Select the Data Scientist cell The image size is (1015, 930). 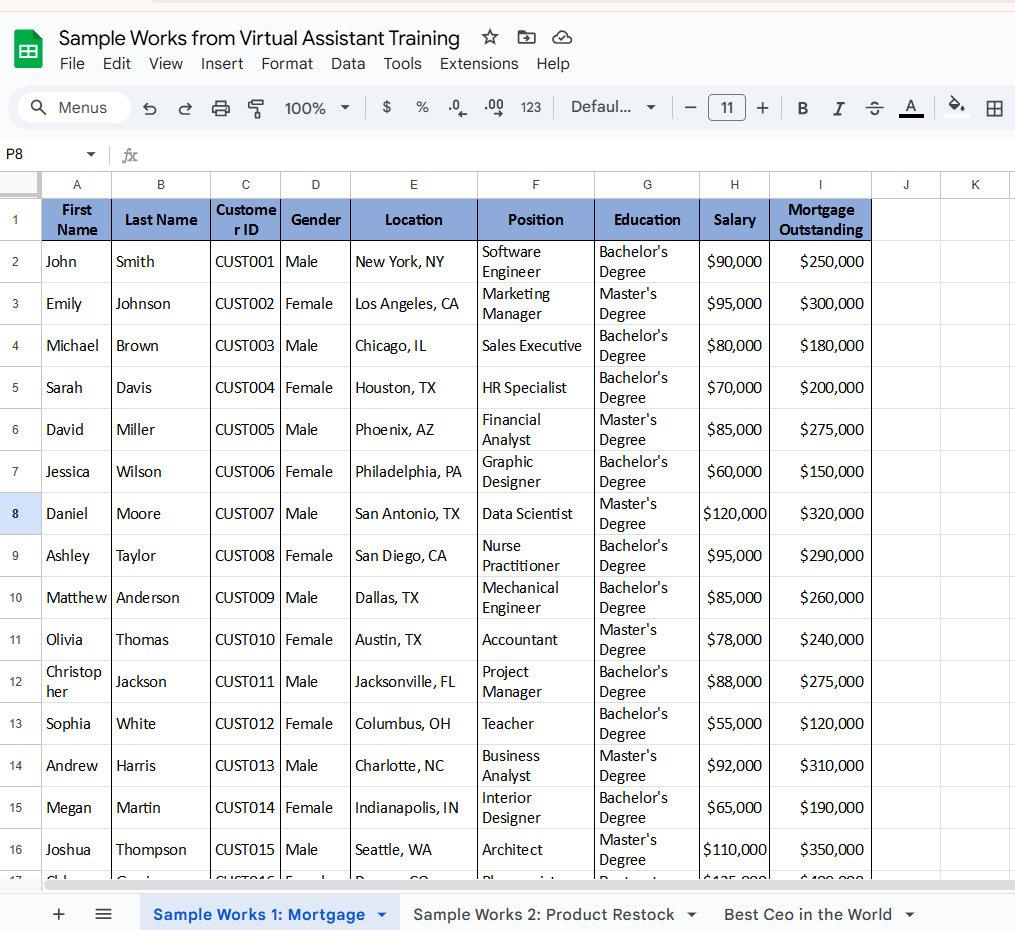(535, 514)
